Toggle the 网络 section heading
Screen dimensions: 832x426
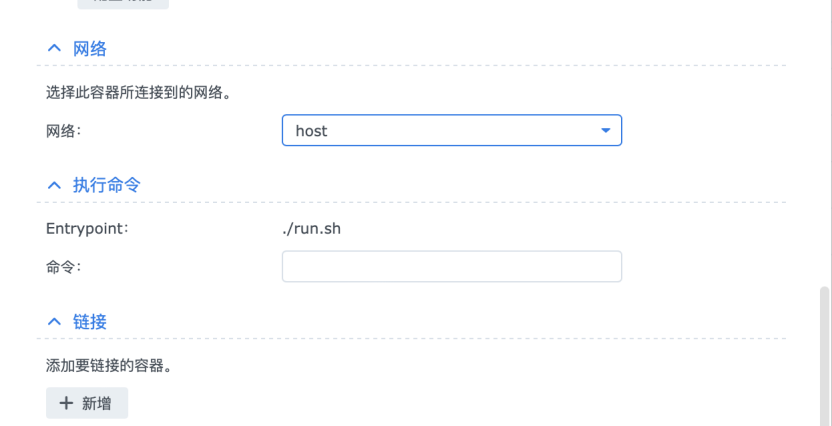pyautogui.click(x=90, y=49)
